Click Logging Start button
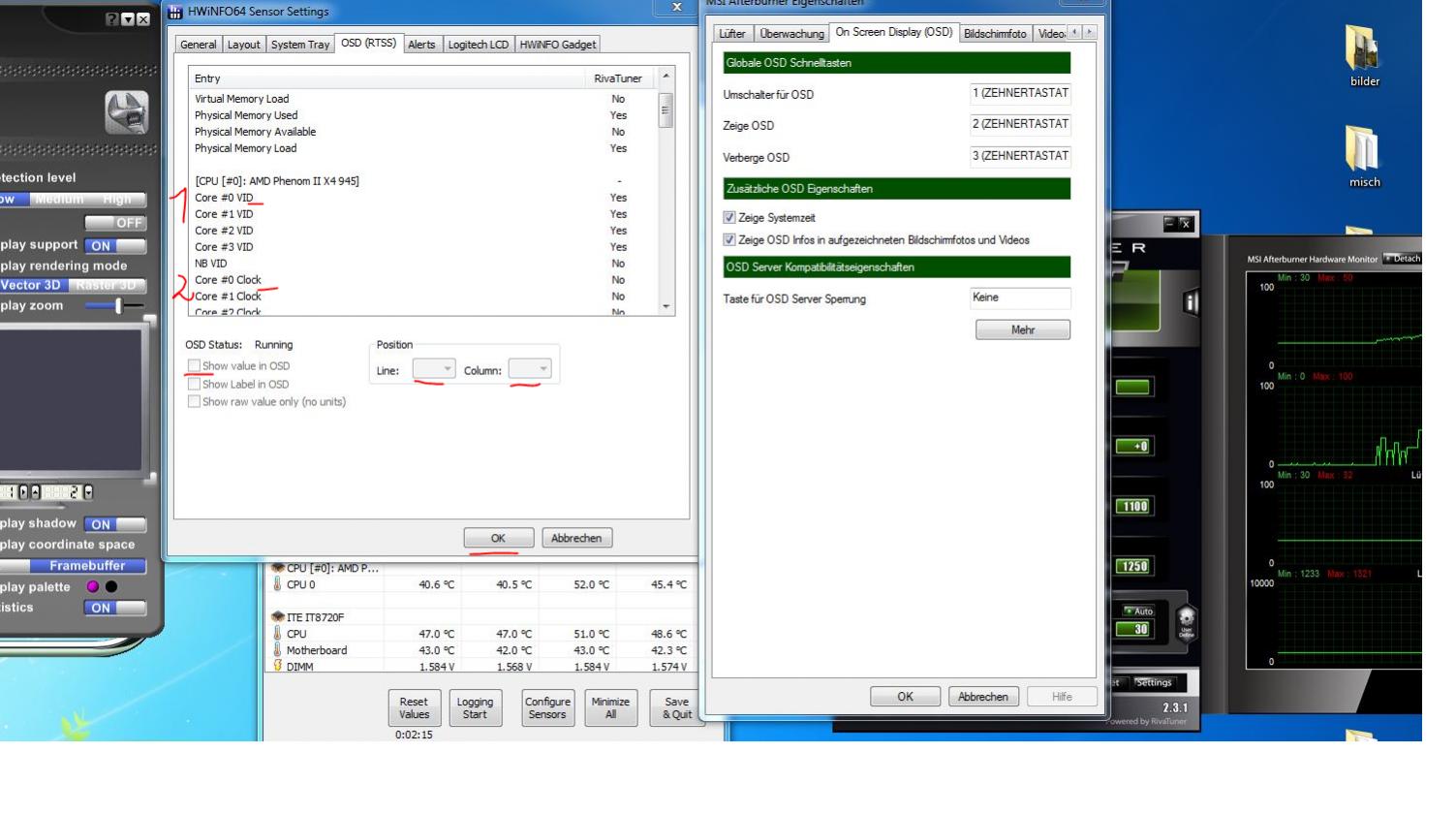 475,708
